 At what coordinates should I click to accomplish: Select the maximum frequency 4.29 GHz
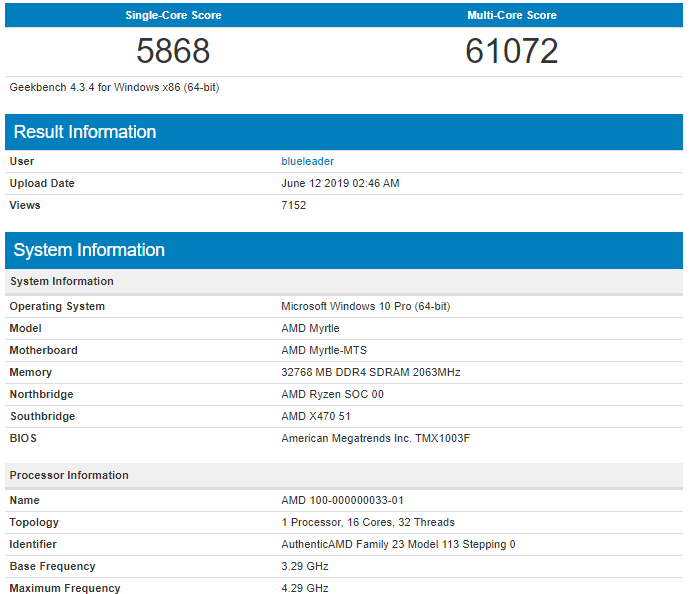coord(305,589)
